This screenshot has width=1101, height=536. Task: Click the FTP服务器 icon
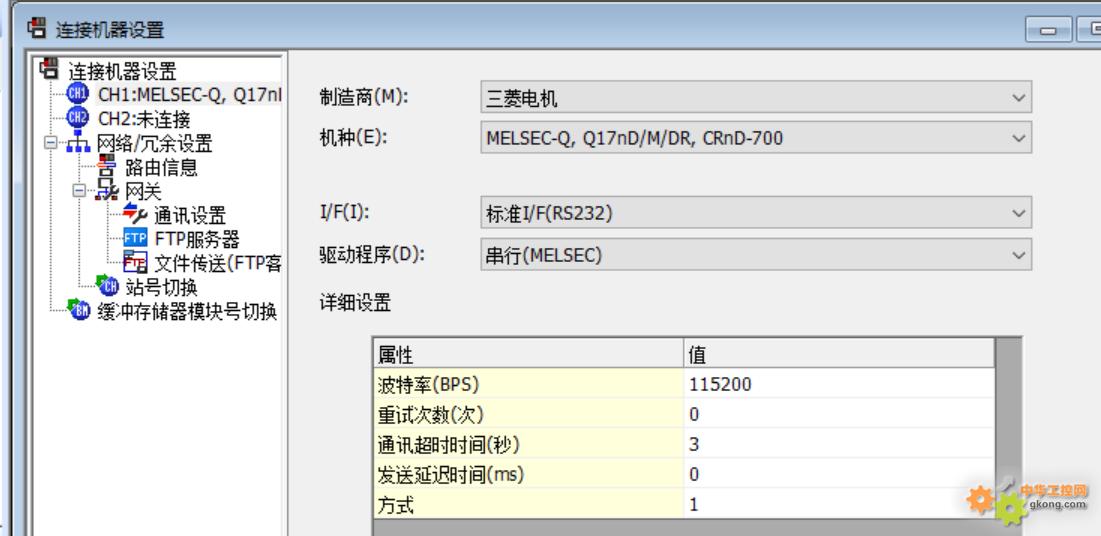click(135, 237)
